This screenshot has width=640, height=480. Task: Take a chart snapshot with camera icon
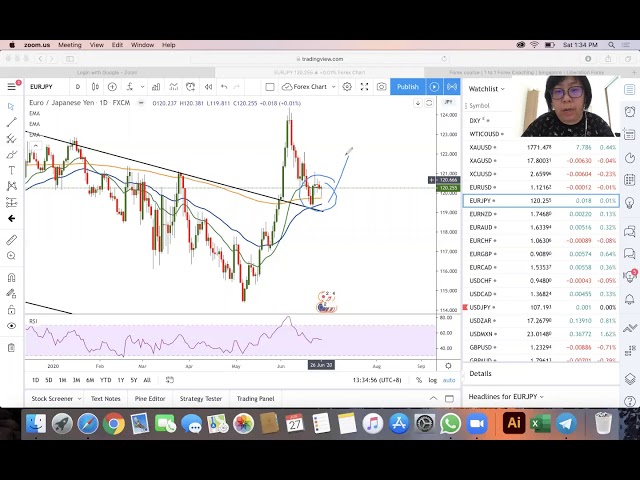(x=381, y=87)
